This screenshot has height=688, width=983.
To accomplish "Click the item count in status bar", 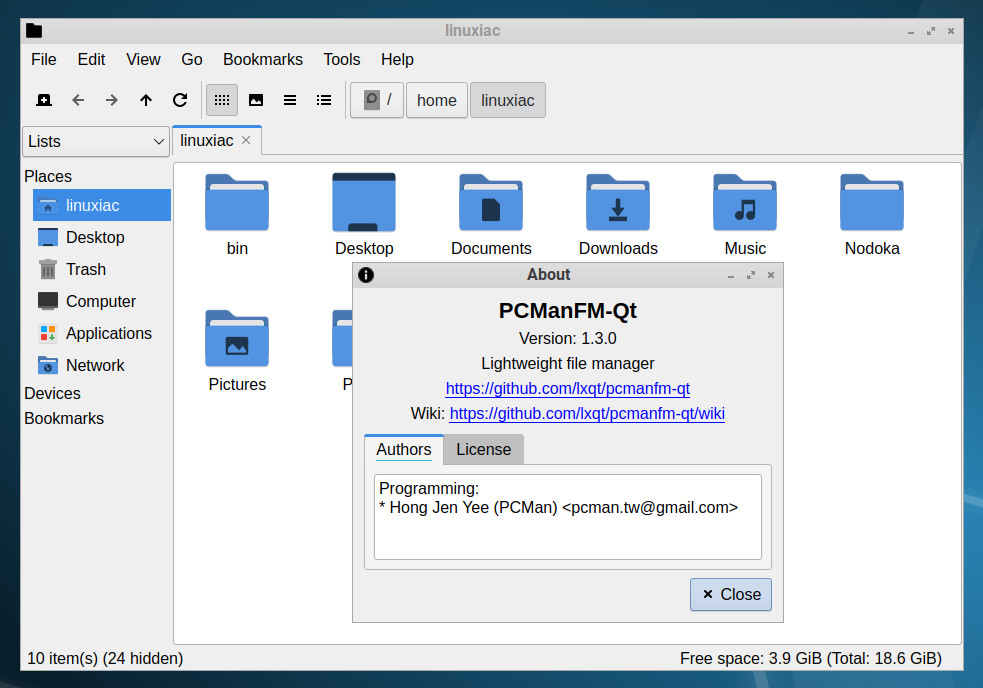I will 105,659.
